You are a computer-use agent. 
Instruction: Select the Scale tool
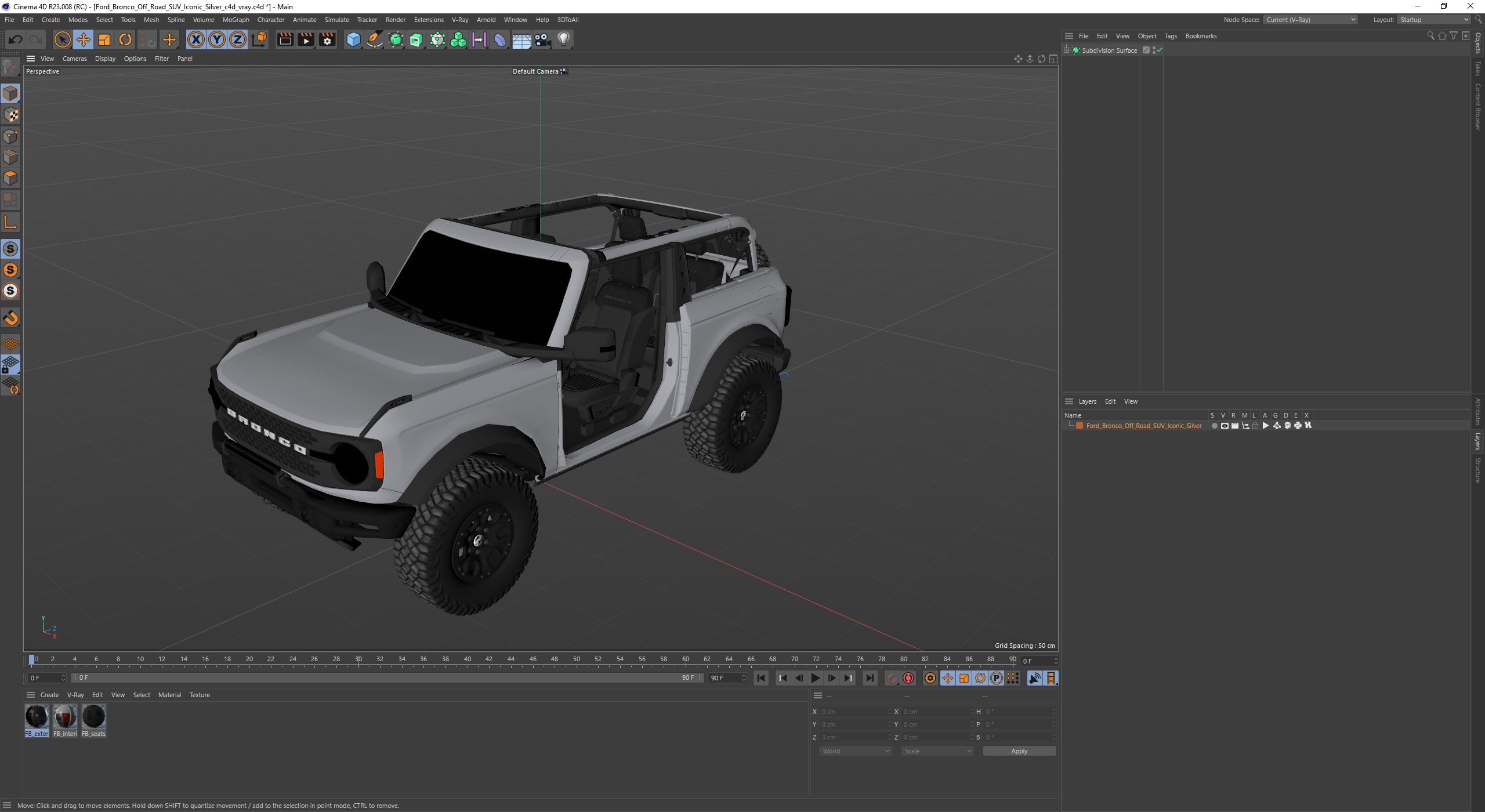pyautogui.click(x=104, y=39)
